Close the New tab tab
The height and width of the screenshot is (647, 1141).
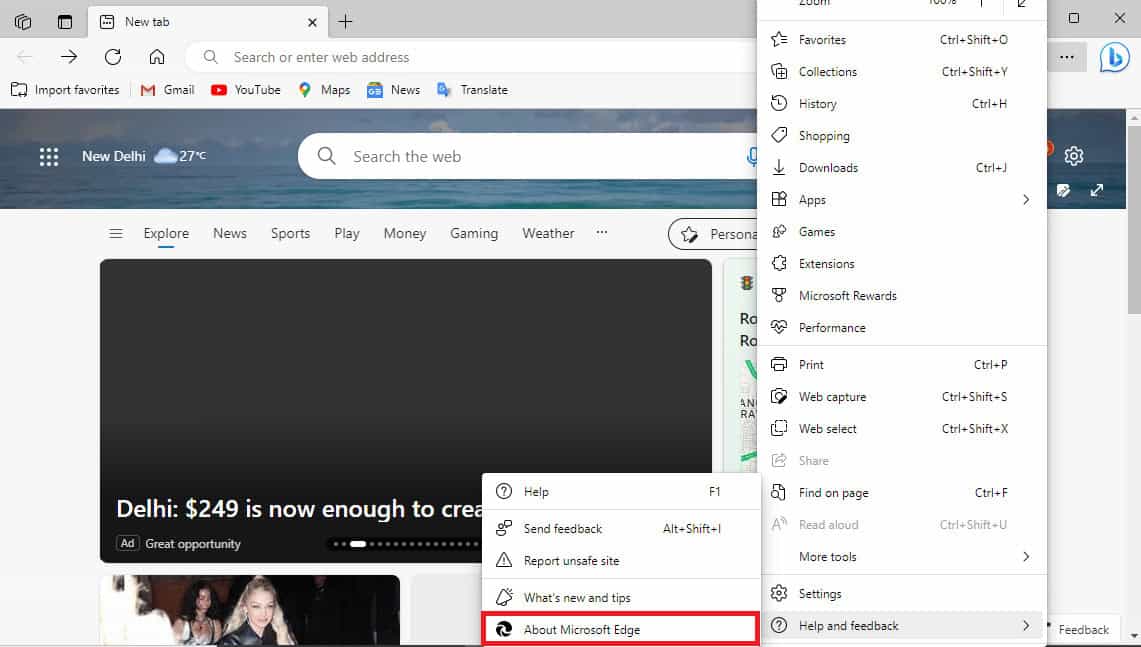[x=312, y=22]
